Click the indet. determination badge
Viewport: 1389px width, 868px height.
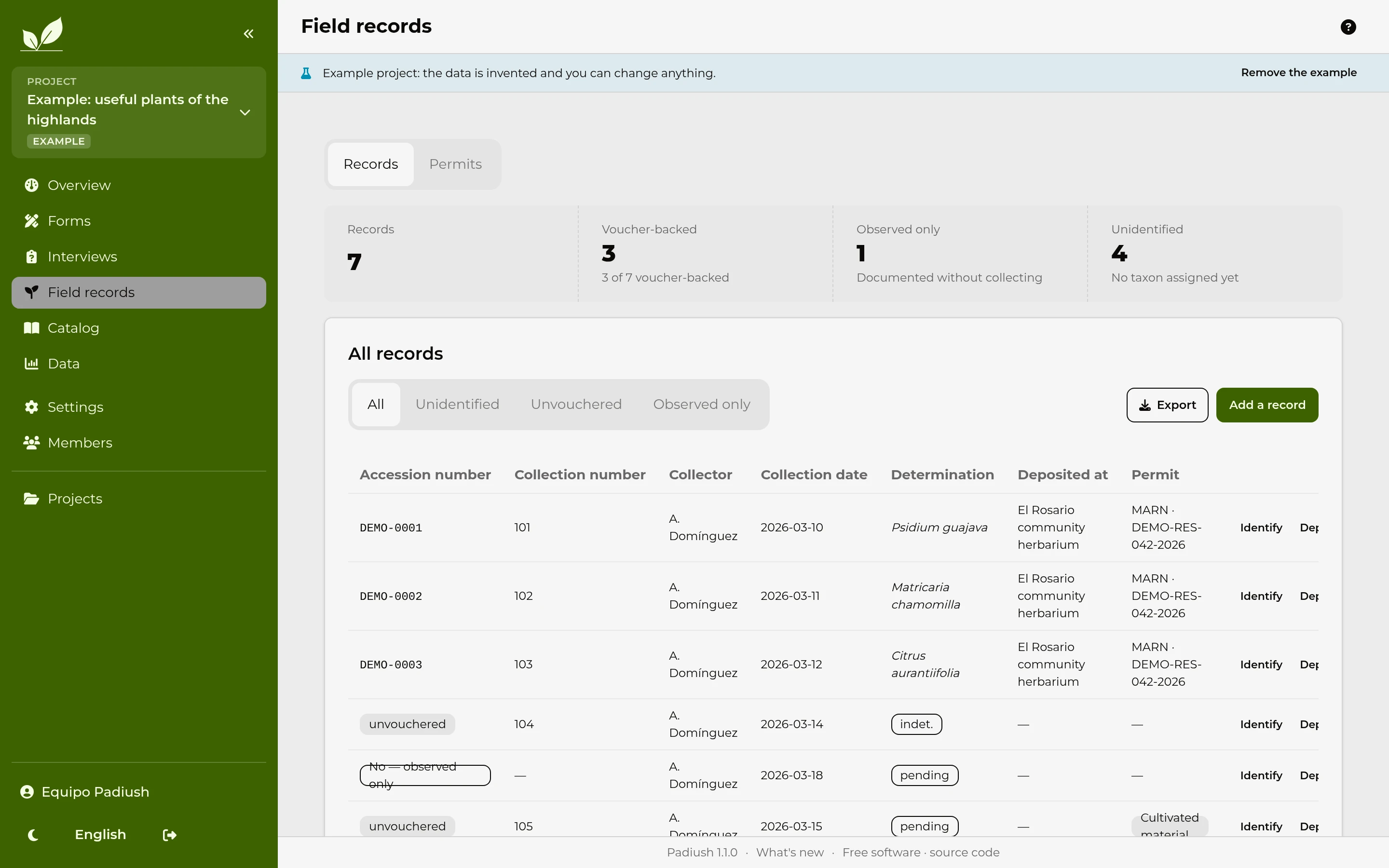pos(917,724)
